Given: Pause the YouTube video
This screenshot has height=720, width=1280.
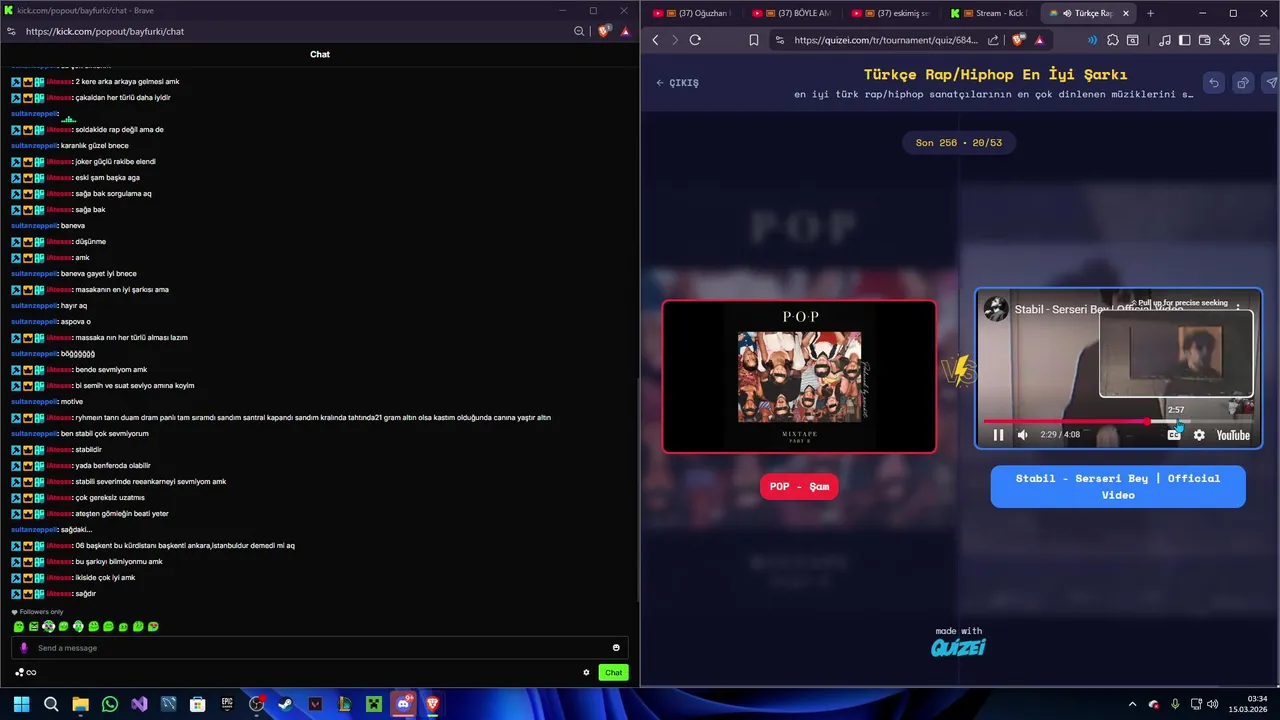Looking at the screenshot, I should [998, 435].
